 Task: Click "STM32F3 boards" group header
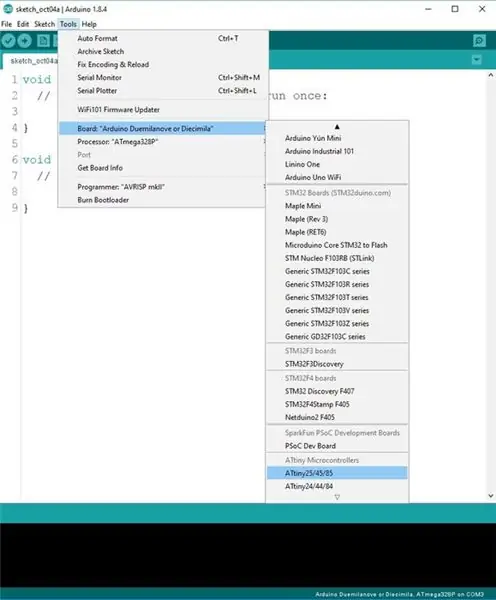point(310,351)
